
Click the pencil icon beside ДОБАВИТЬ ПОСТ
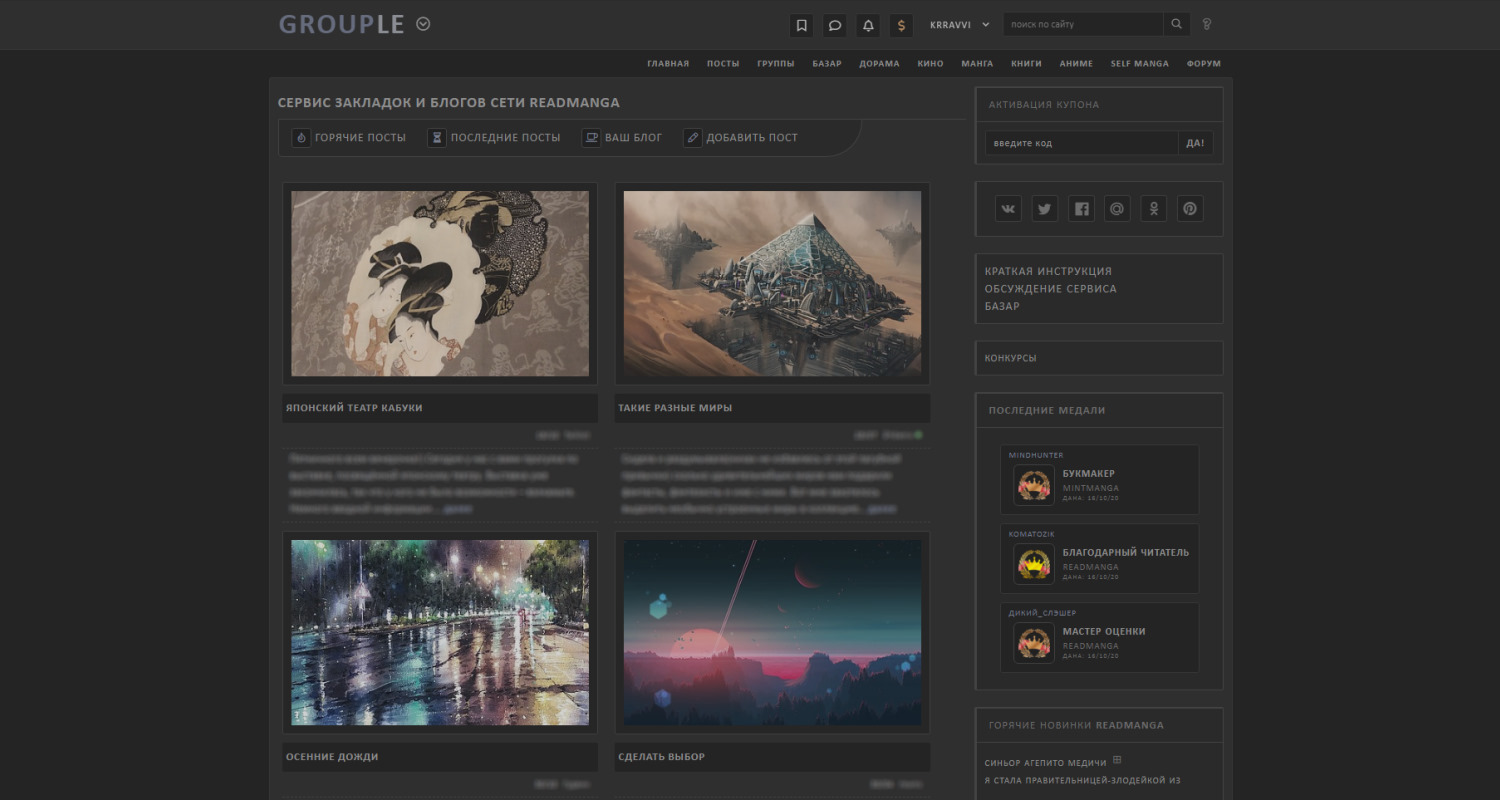click(x=693, y=137)
